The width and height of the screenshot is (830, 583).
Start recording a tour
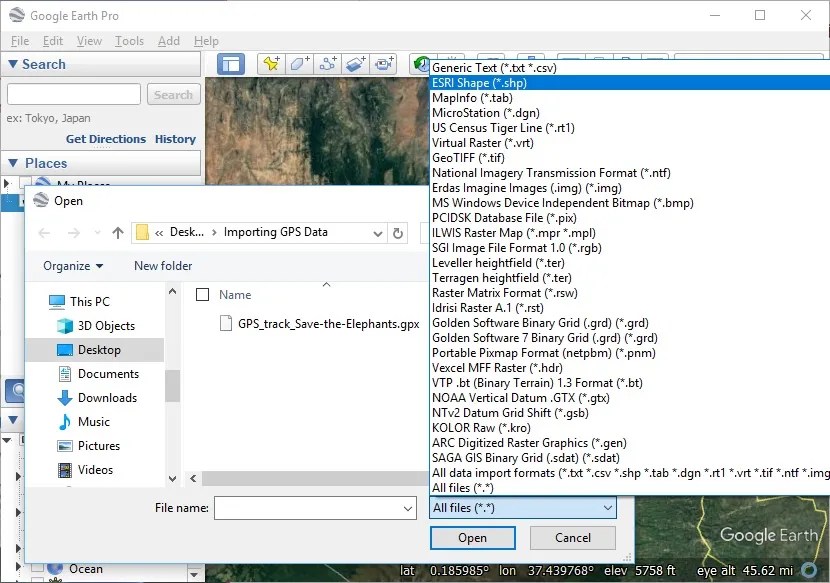(x=384, y=63)
